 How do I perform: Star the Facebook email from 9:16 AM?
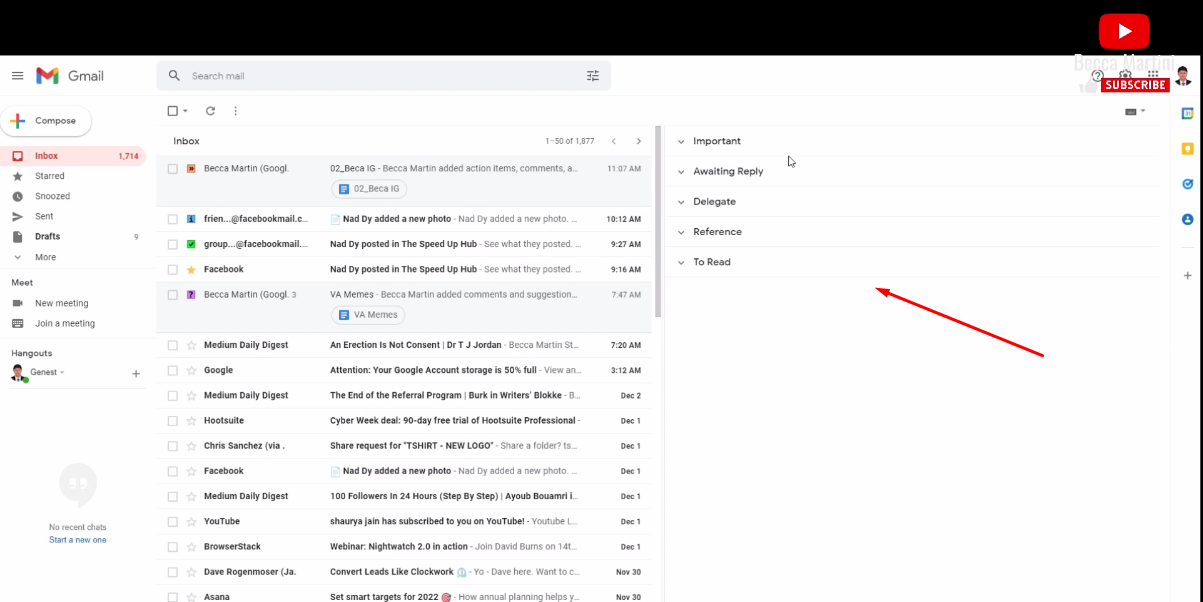click(x=191, y=270)
